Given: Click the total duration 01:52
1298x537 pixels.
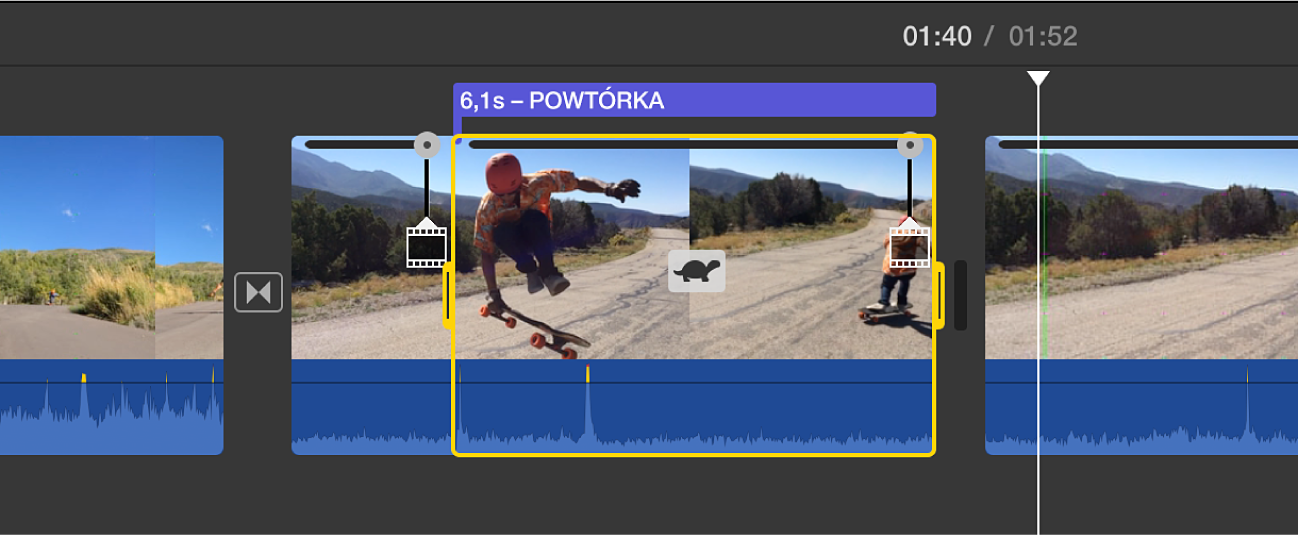Looking at the screenshot, I should (x=1043, y=37).
